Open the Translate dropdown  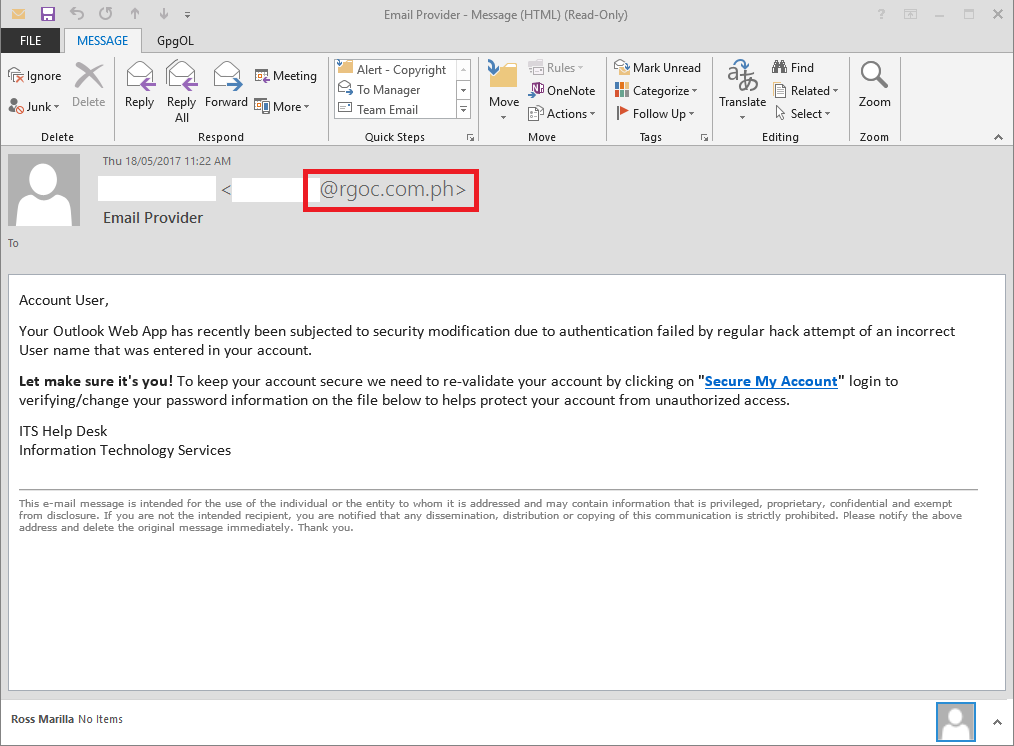(x=741, y=89)
